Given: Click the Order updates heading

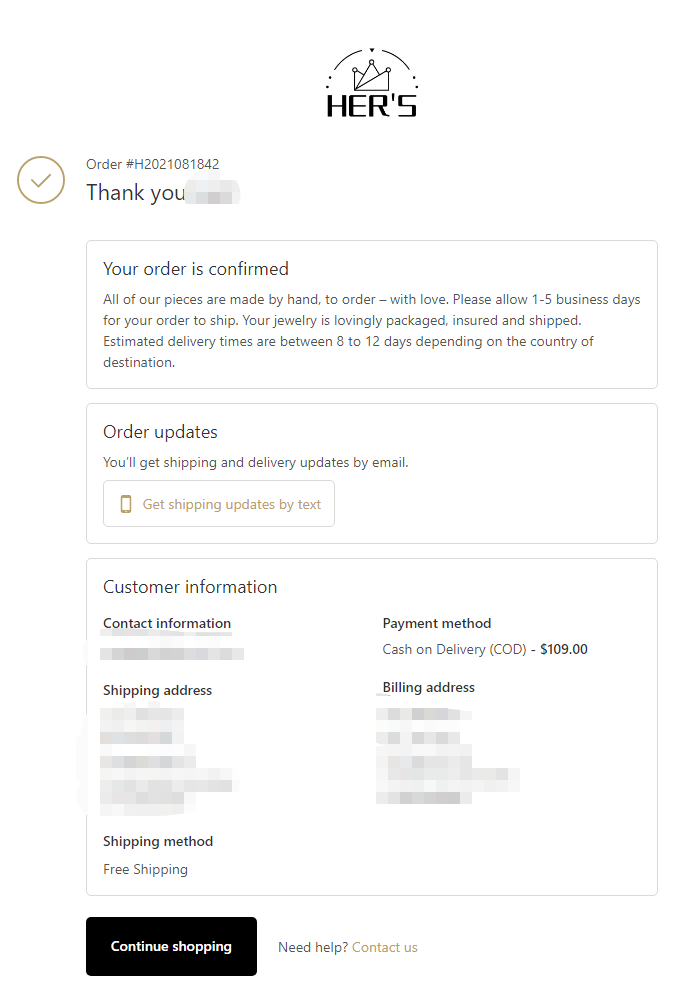Looking at the screenshot, I should pos(161,432).
